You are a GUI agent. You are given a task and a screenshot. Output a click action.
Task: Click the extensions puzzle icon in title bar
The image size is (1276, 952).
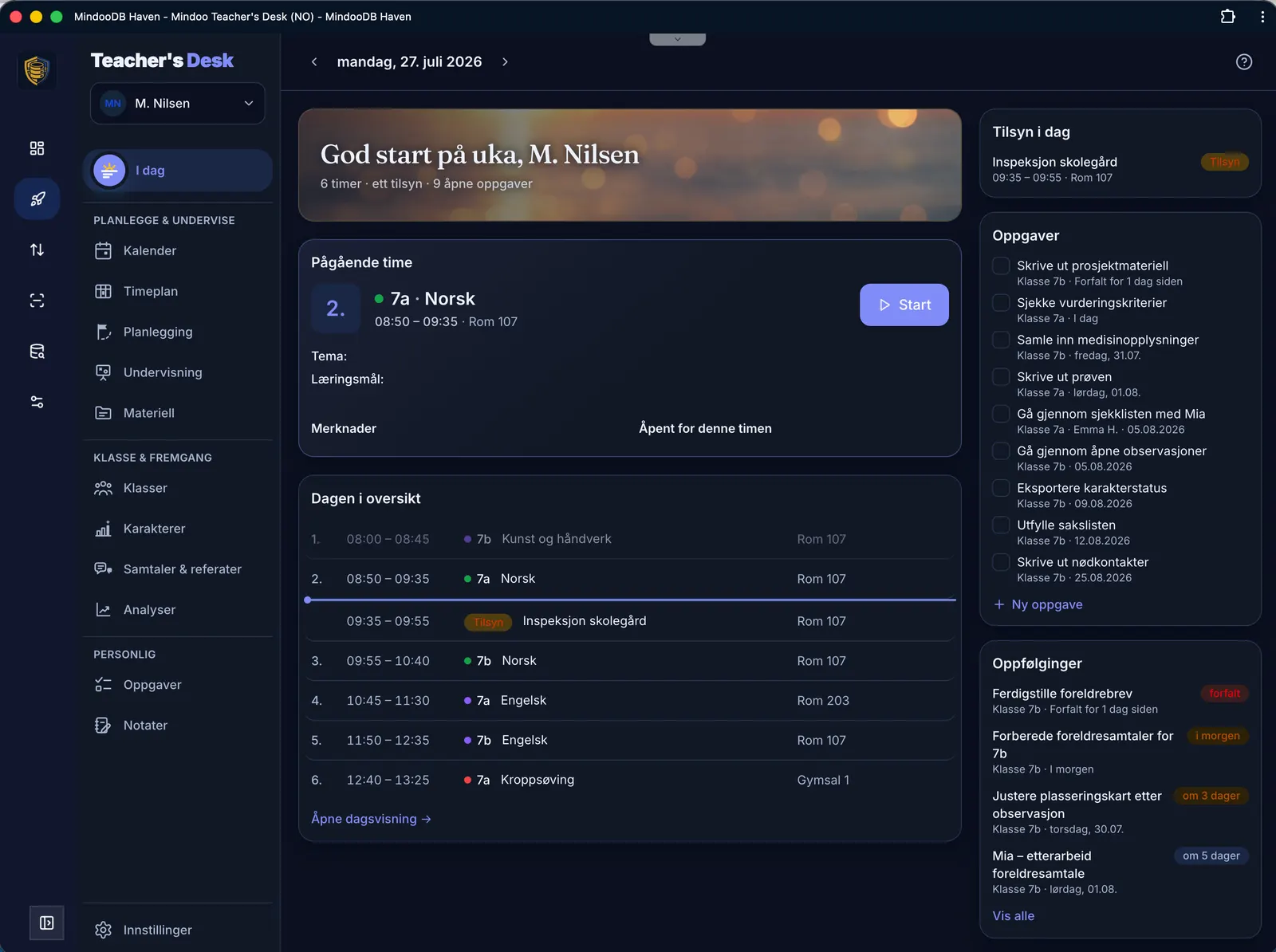(1227, 16)
